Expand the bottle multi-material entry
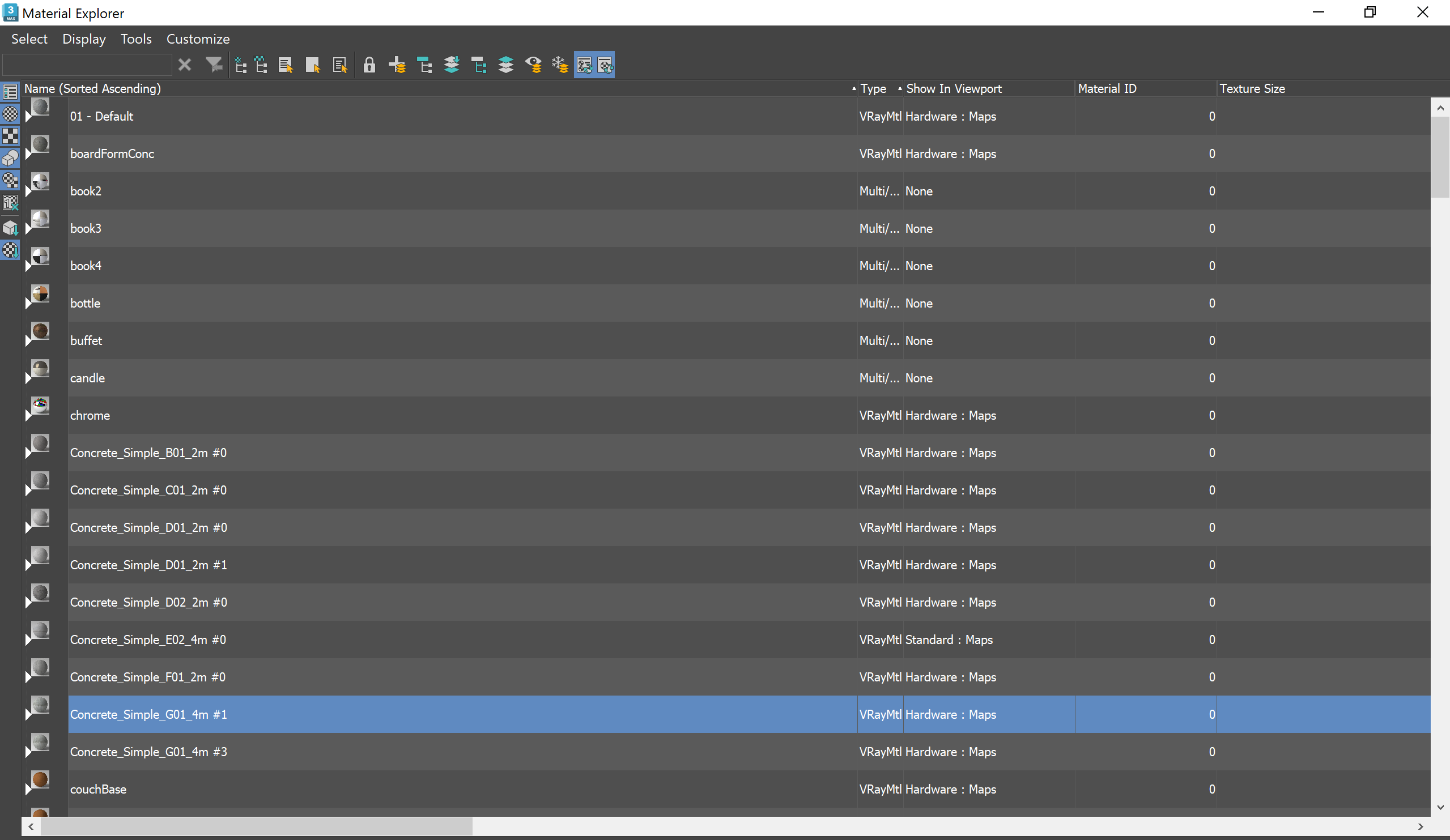Viewport: 1450px width, 840px height. click(28, 303)
